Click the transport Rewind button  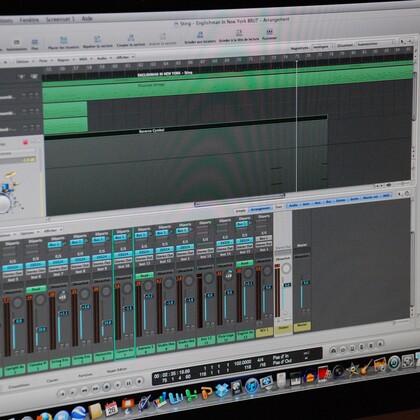point(84,390)
